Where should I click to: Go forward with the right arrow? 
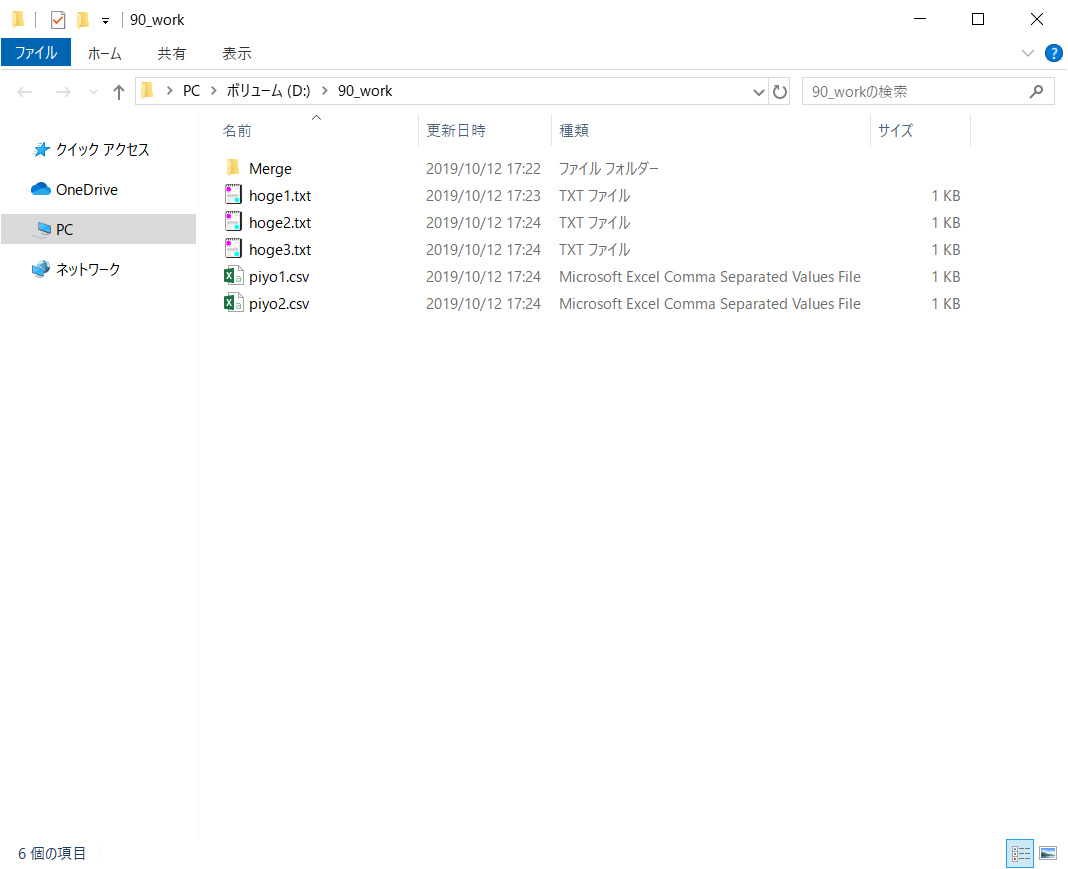63,92
